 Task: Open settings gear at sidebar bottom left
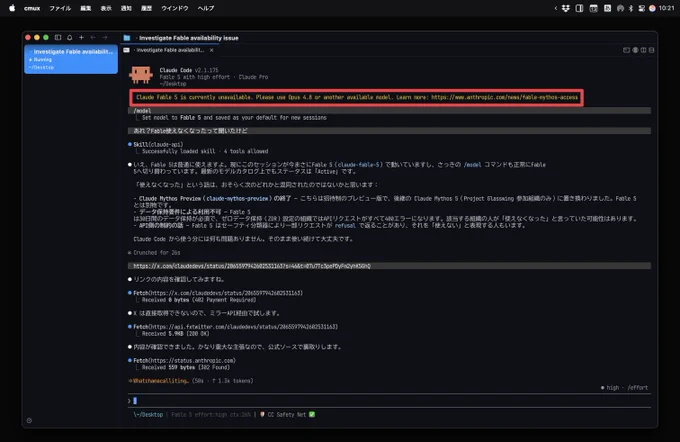29,420
